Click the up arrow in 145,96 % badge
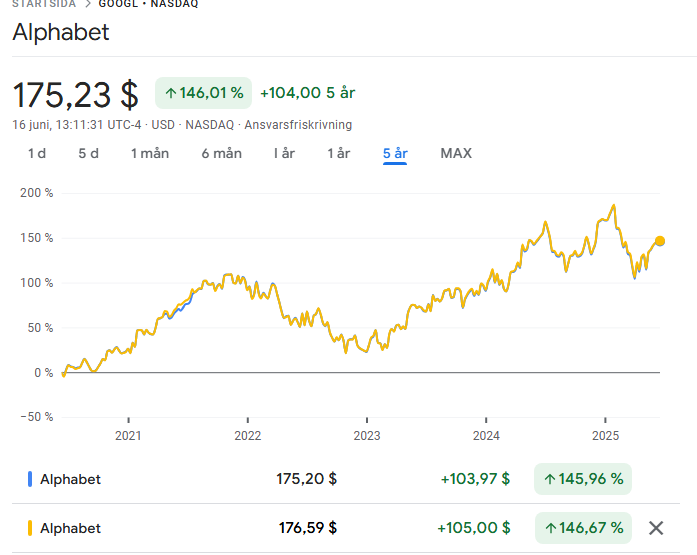Screen dimensions: 697x555 point(550,479)
